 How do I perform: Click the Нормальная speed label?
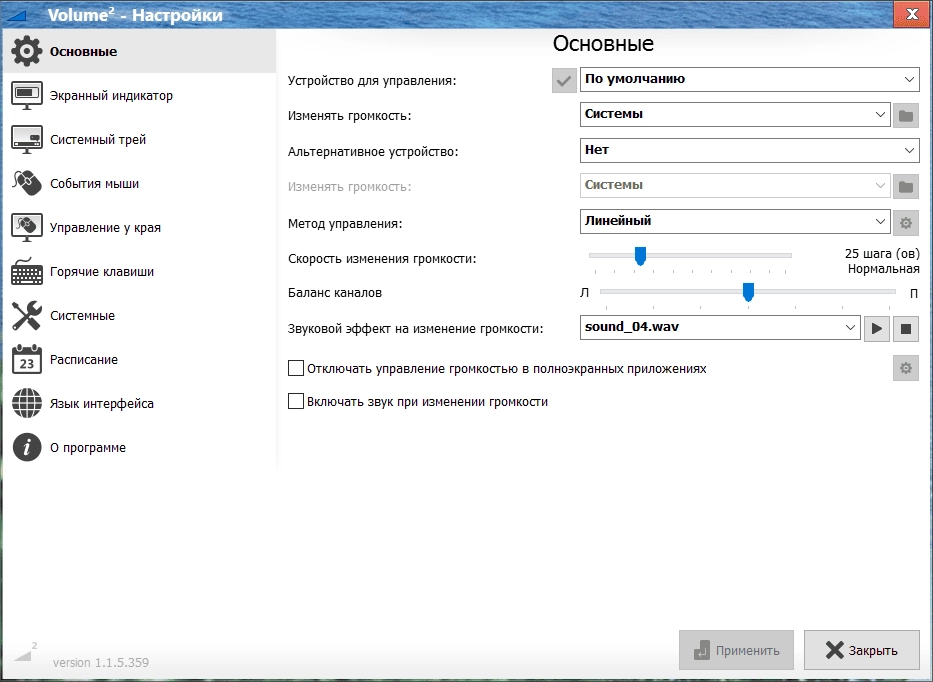coord(884,269)
